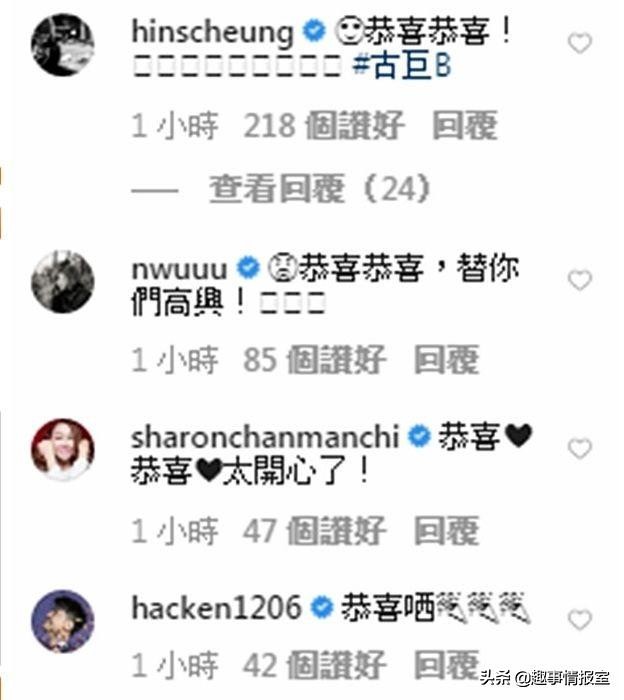624x700 pixels.
Task: Expand 查看回覆 (24) replies
Action: [320, 188]
